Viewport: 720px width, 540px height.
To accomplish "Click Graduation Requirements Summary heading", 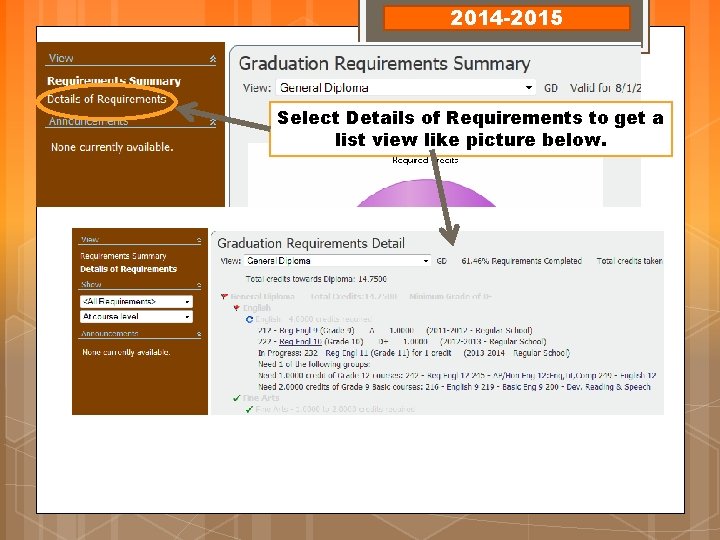I will pyautogui.click(x=385, y=64).
